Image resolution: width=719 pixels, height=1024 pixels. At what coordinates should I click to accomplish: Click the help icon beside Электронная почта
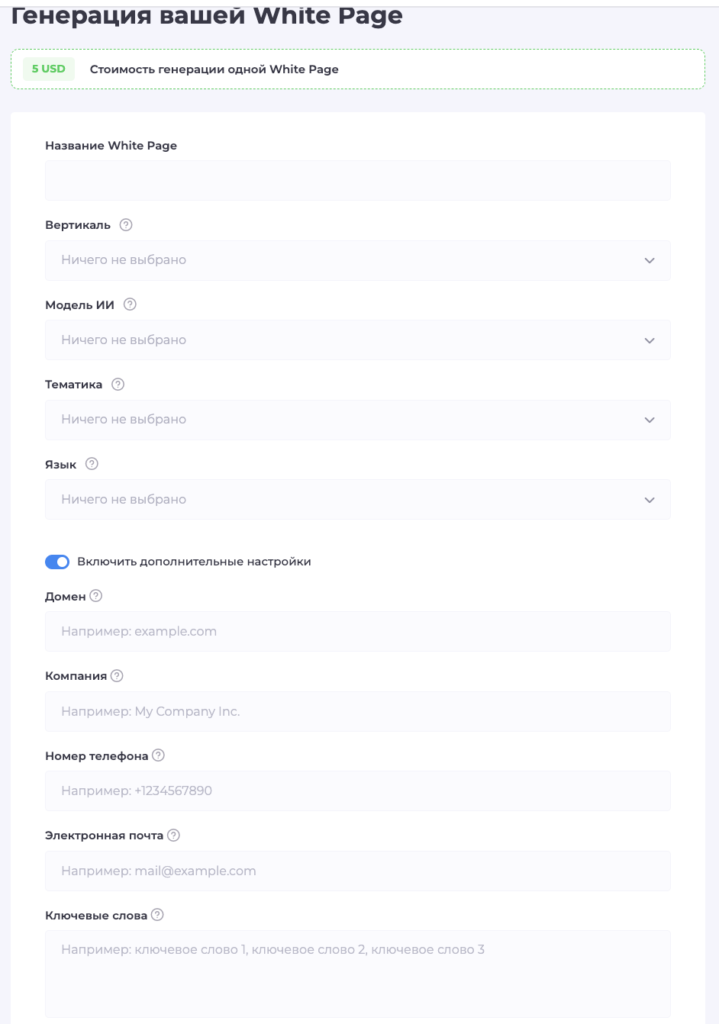tap(173, 835)
